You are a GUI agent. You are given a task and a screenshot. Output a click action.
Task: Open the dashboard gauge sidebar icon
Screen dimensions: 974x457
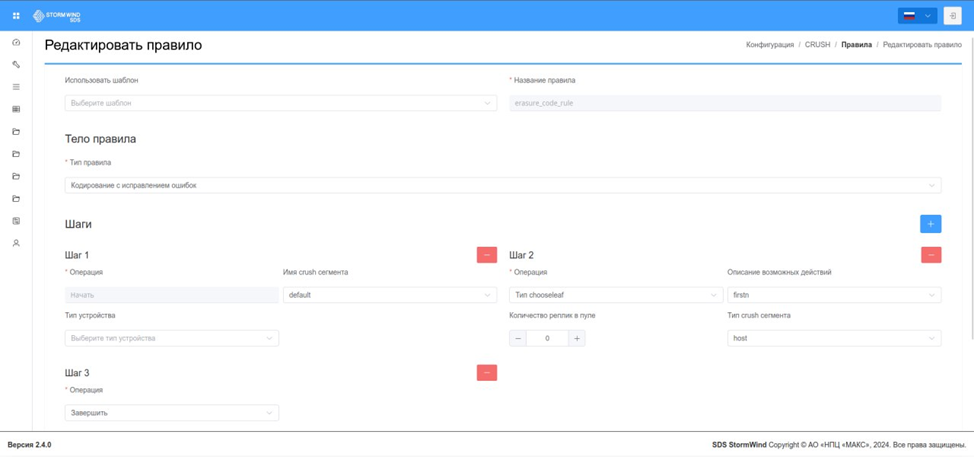coord(16,42)
